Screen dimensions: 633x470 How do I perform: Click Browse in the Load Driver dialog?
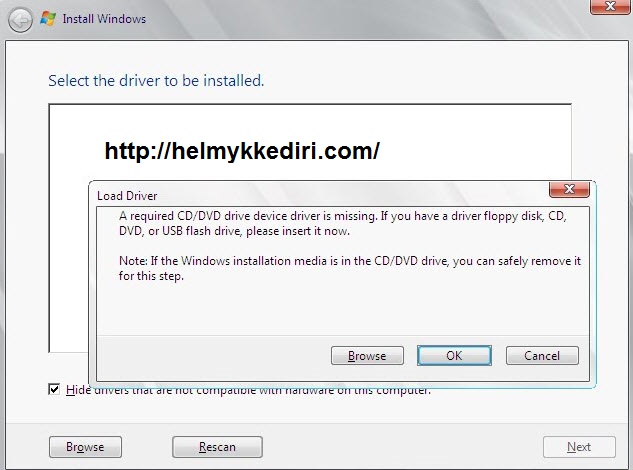367,356
